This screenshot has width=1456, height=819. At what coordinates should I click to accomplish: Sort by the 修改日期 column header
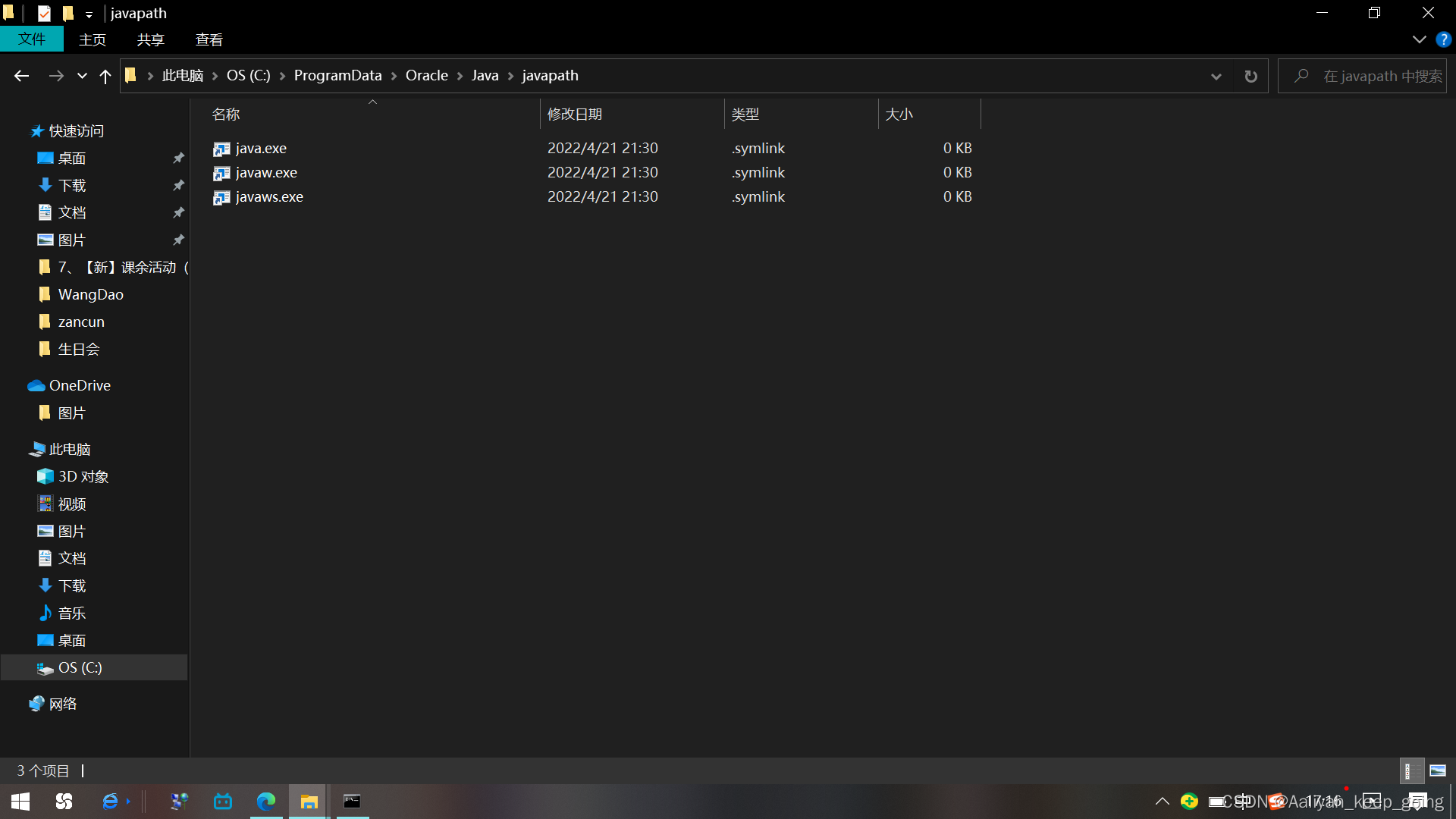(574, 115)
